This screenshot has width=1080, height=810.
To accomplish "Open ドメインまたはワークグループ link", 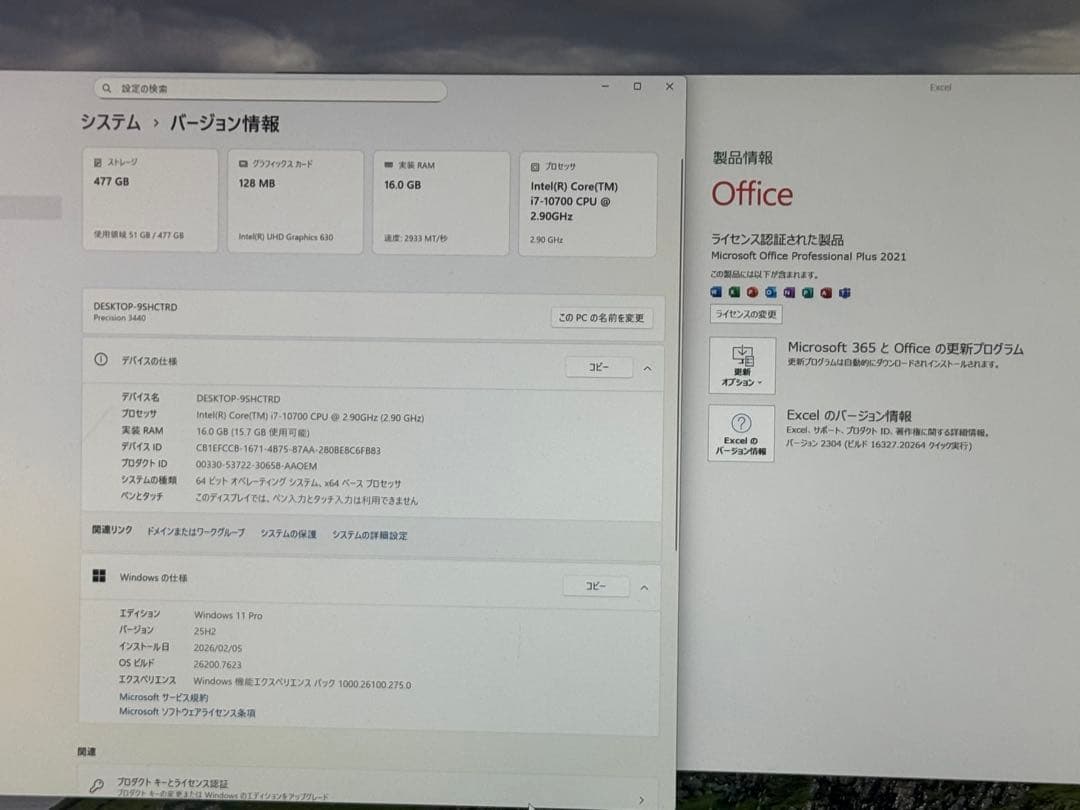I will pyautogui.click(x=196, y=532).
